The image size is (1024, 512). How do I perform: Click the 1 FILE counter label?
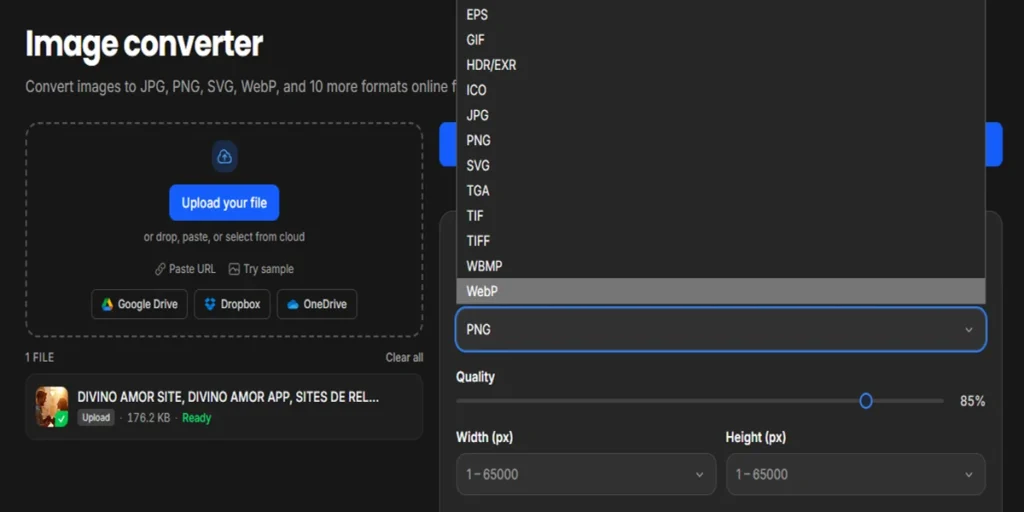(x=40, y=357)
